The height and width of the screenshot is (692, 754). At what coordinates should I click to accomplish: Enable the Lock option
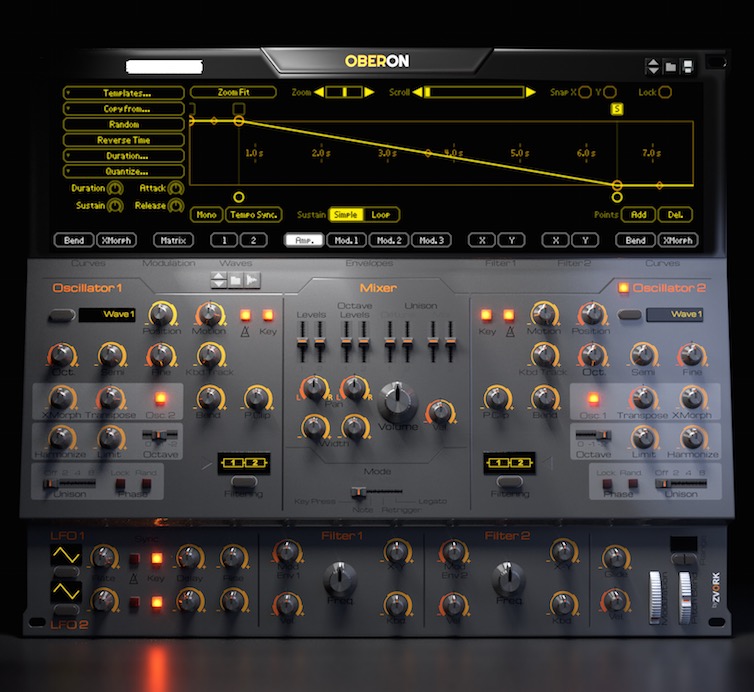pos(665,92)
